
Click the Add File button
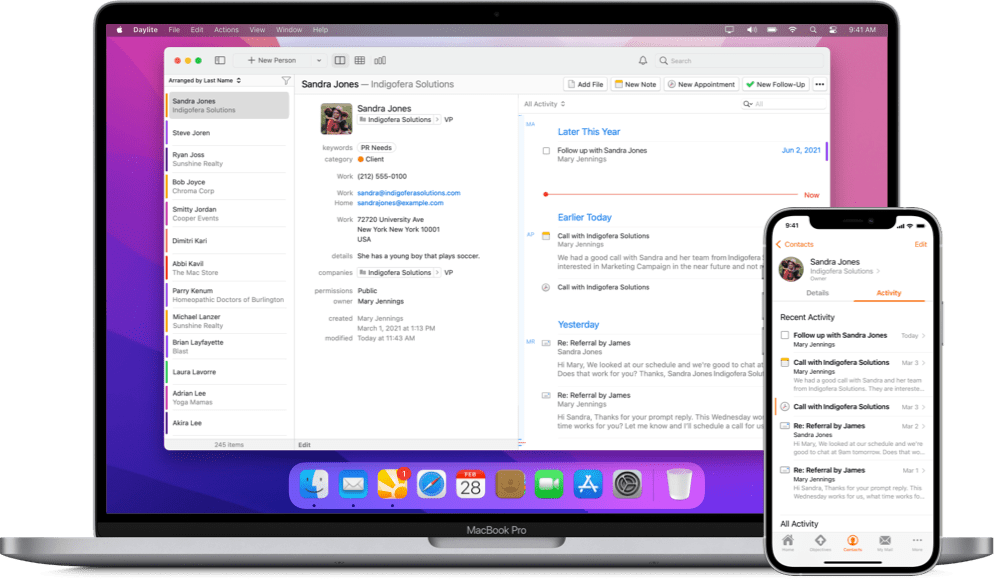tap(585, 84)
